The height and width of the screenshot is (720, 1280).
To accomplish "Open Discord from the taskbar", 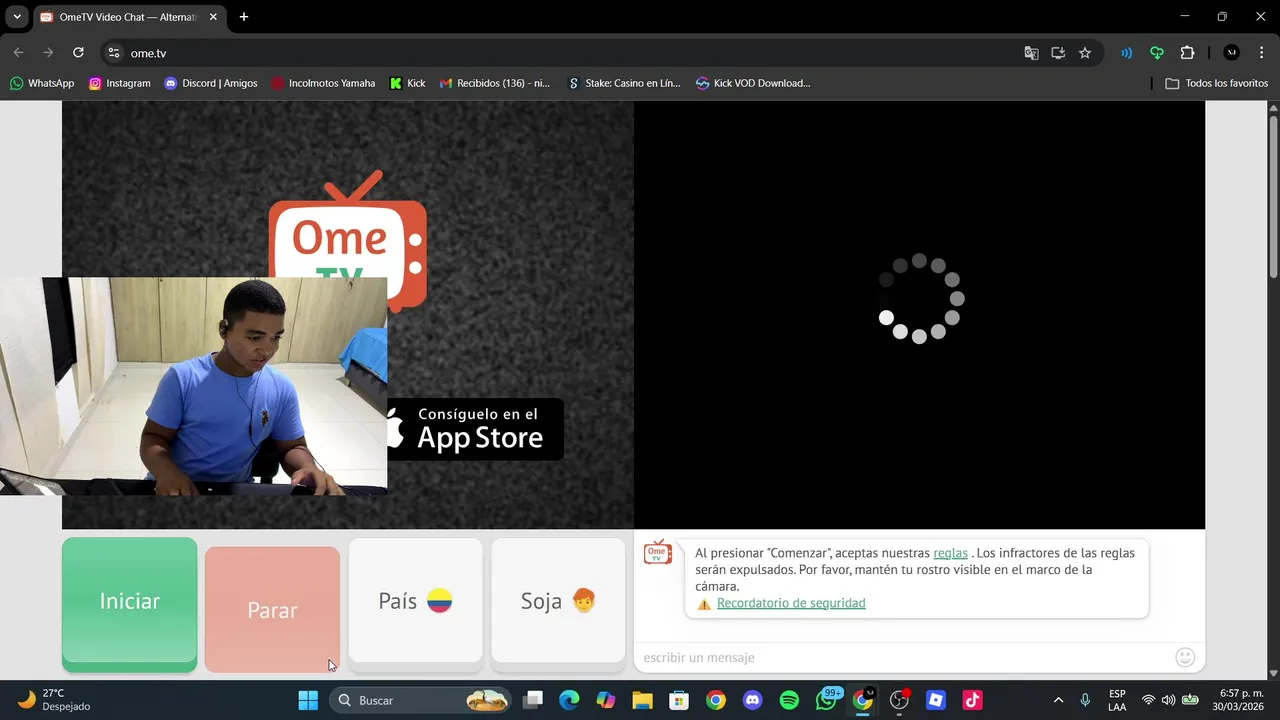I will (x=753, y=700).
